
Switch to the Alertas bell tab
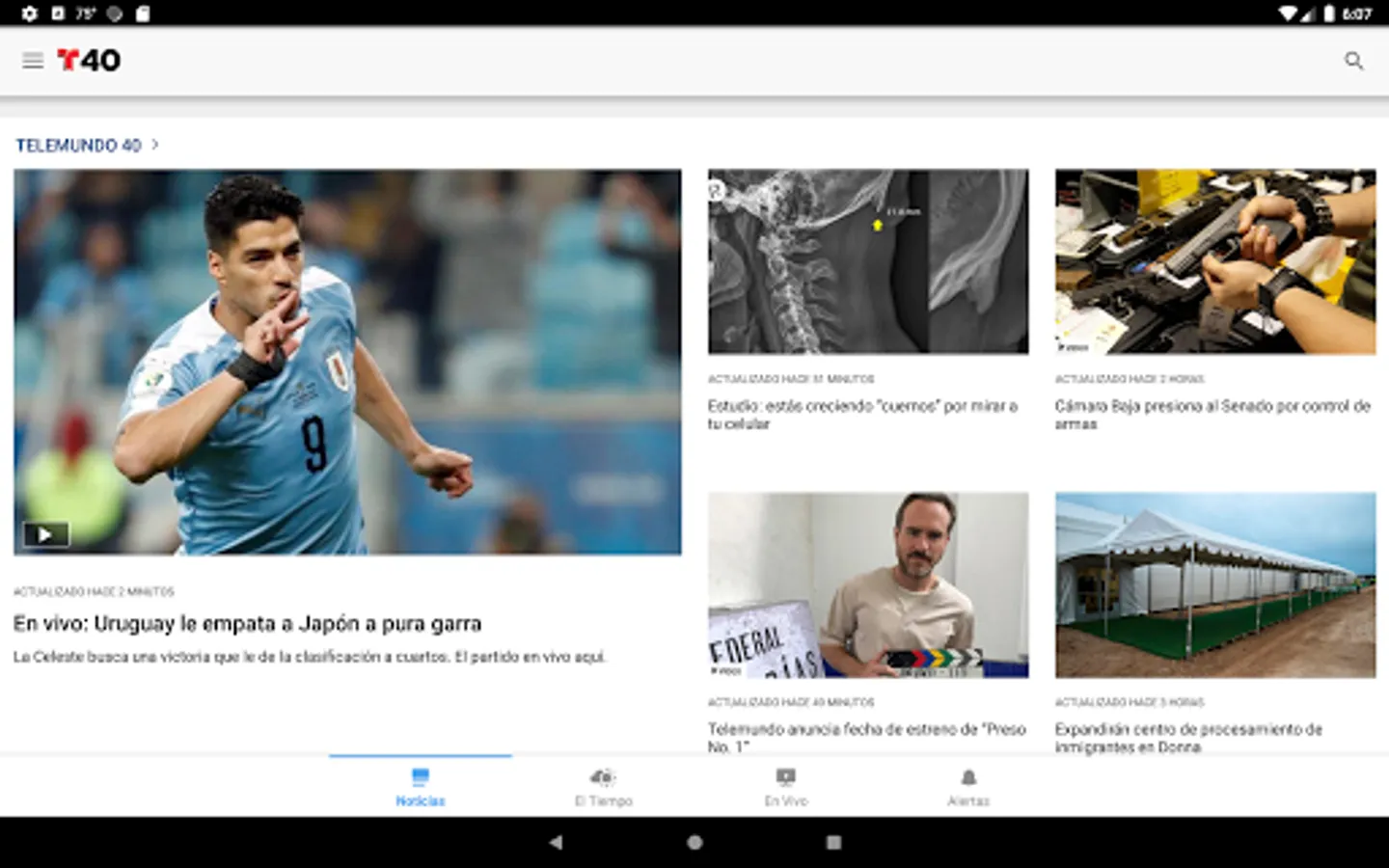[x=968, y=787]
